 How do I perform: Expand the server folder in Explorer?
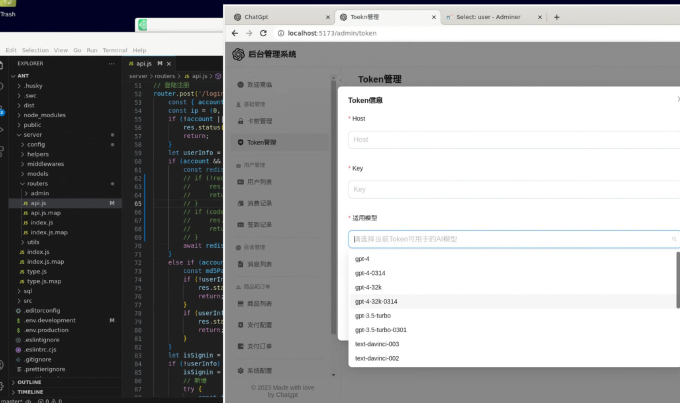(x=33, y=134)
